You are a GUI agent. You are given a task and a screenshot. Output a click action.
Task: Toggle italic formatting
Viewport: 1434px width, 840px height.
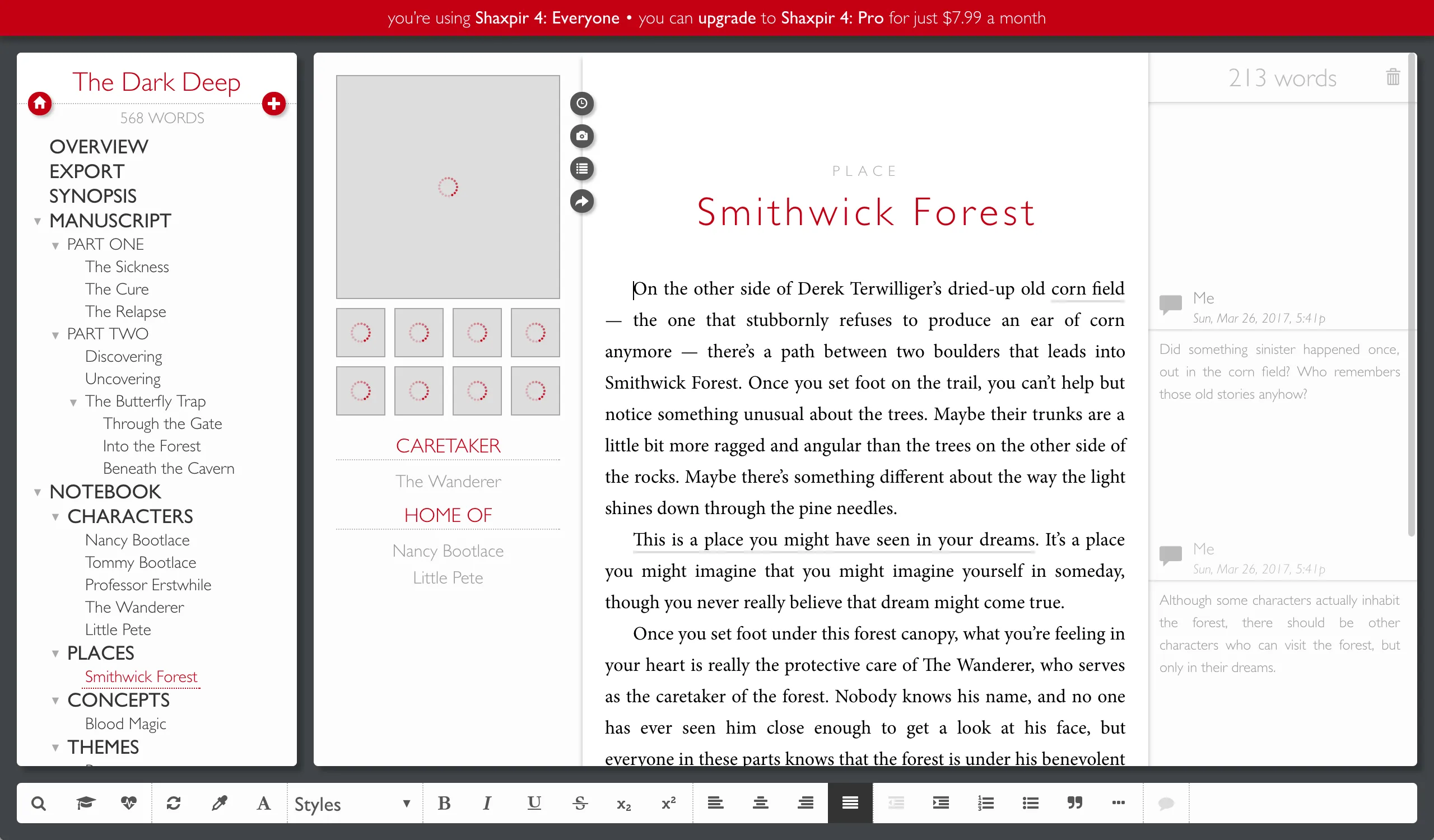pos(487,803)
